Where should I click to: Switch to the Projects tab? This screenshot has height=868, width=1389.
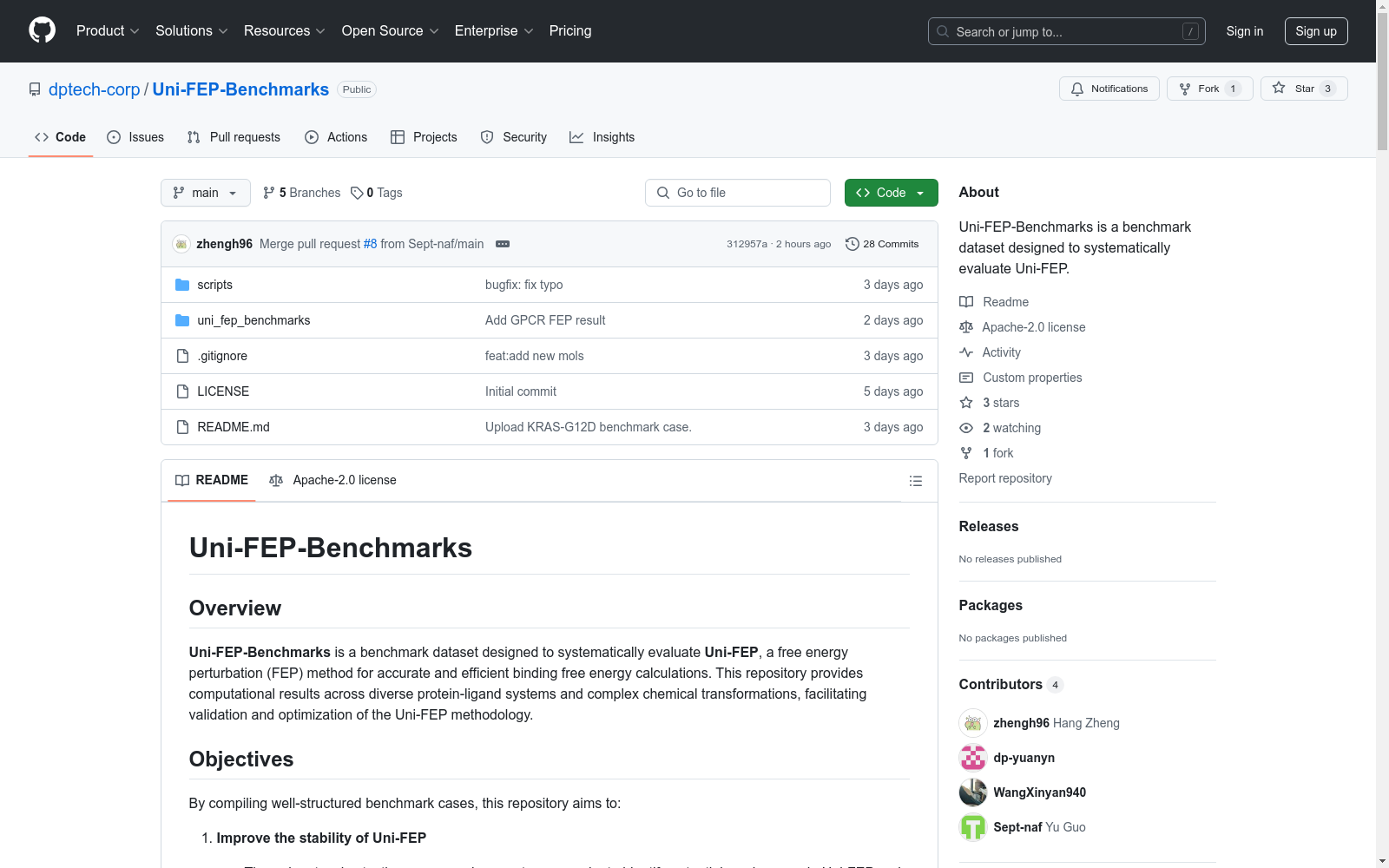click(x=424, y=137)
